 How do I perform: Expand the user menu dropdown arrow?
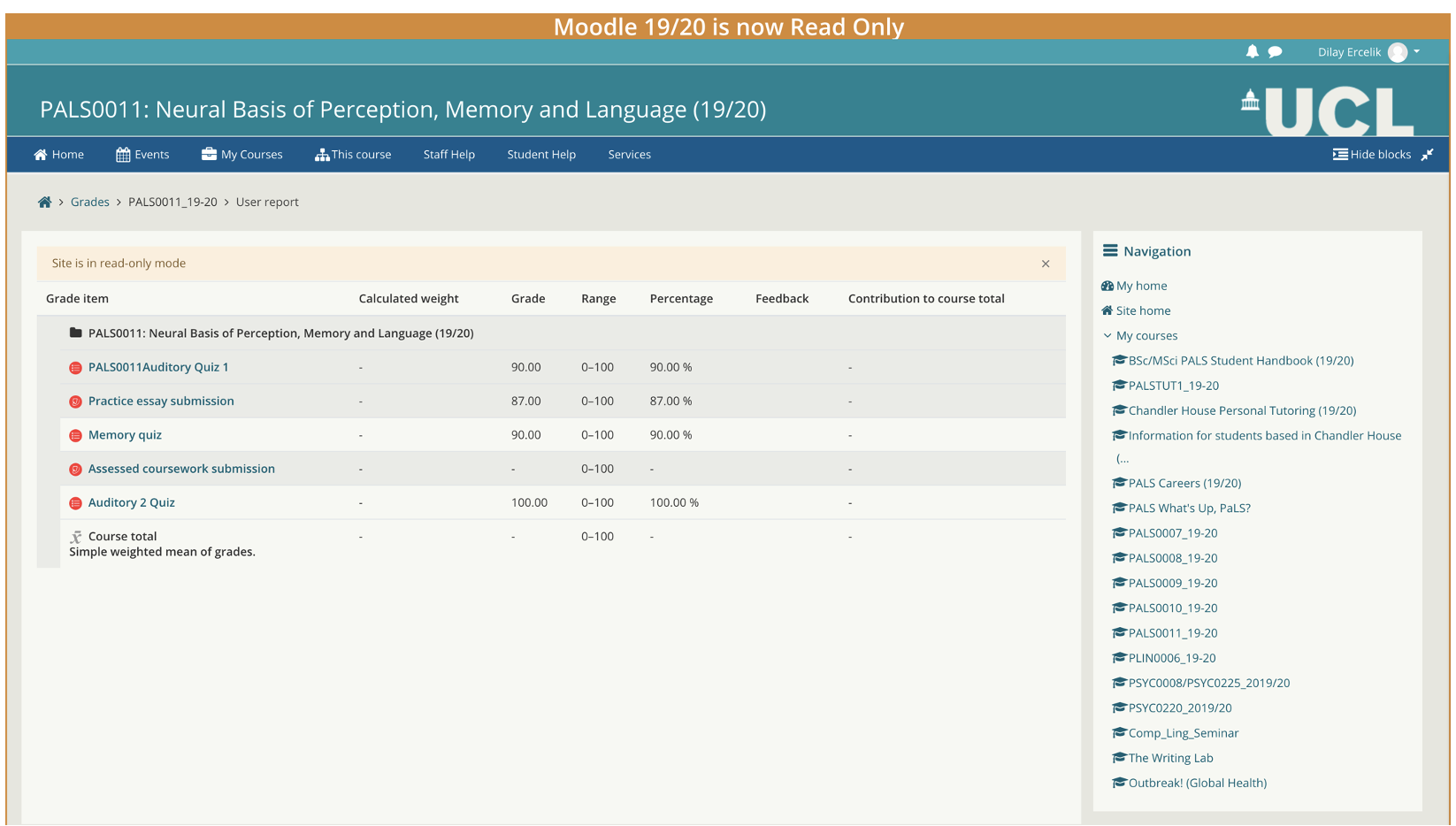1417,51
